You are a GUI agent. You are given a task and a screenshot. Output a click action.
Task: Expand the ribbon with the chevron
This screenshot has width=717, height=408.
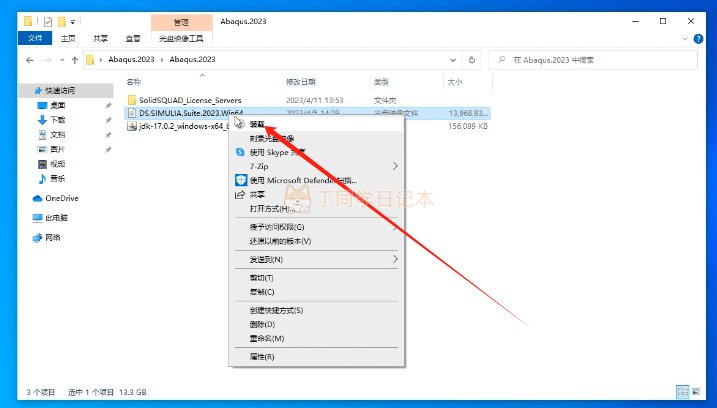tap(685, 39)
